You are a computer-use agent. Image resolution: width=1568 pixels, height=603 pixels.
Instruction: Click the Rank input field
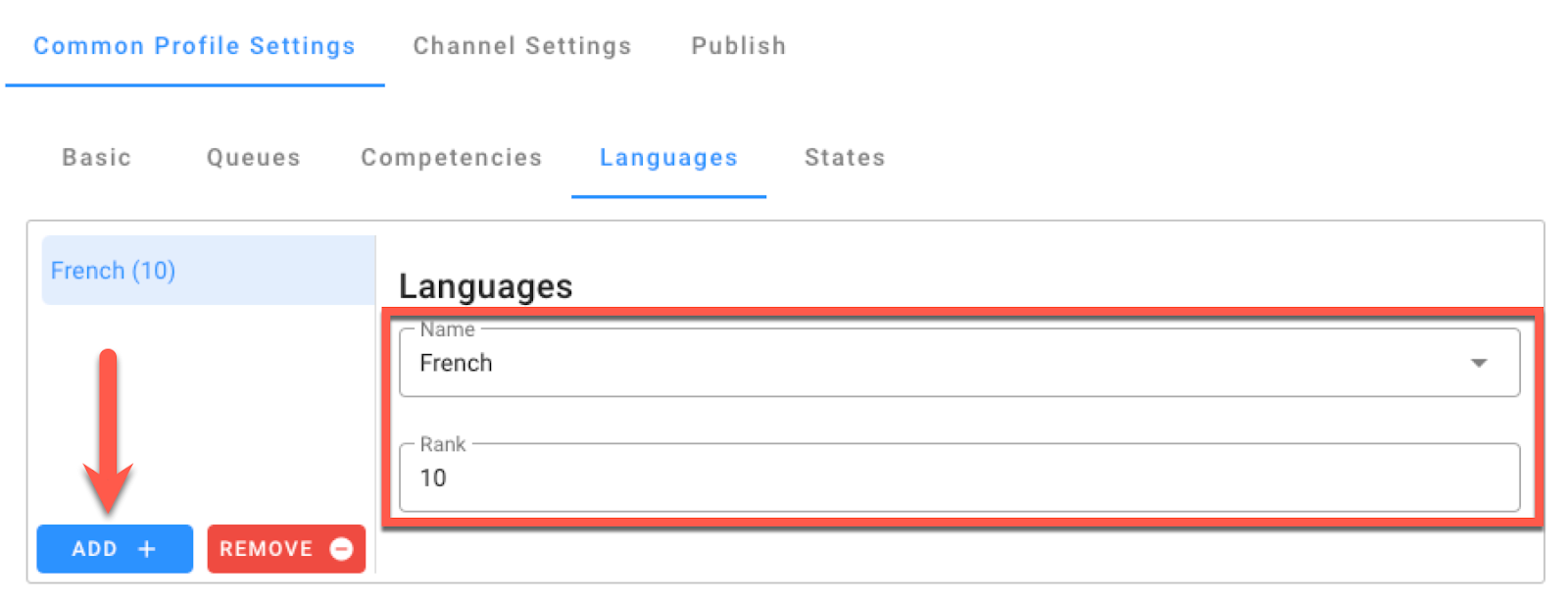(x=959, y=477)
